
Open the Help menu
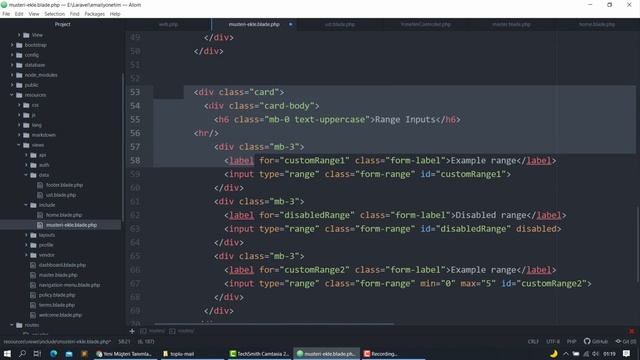tap(115, 14)
